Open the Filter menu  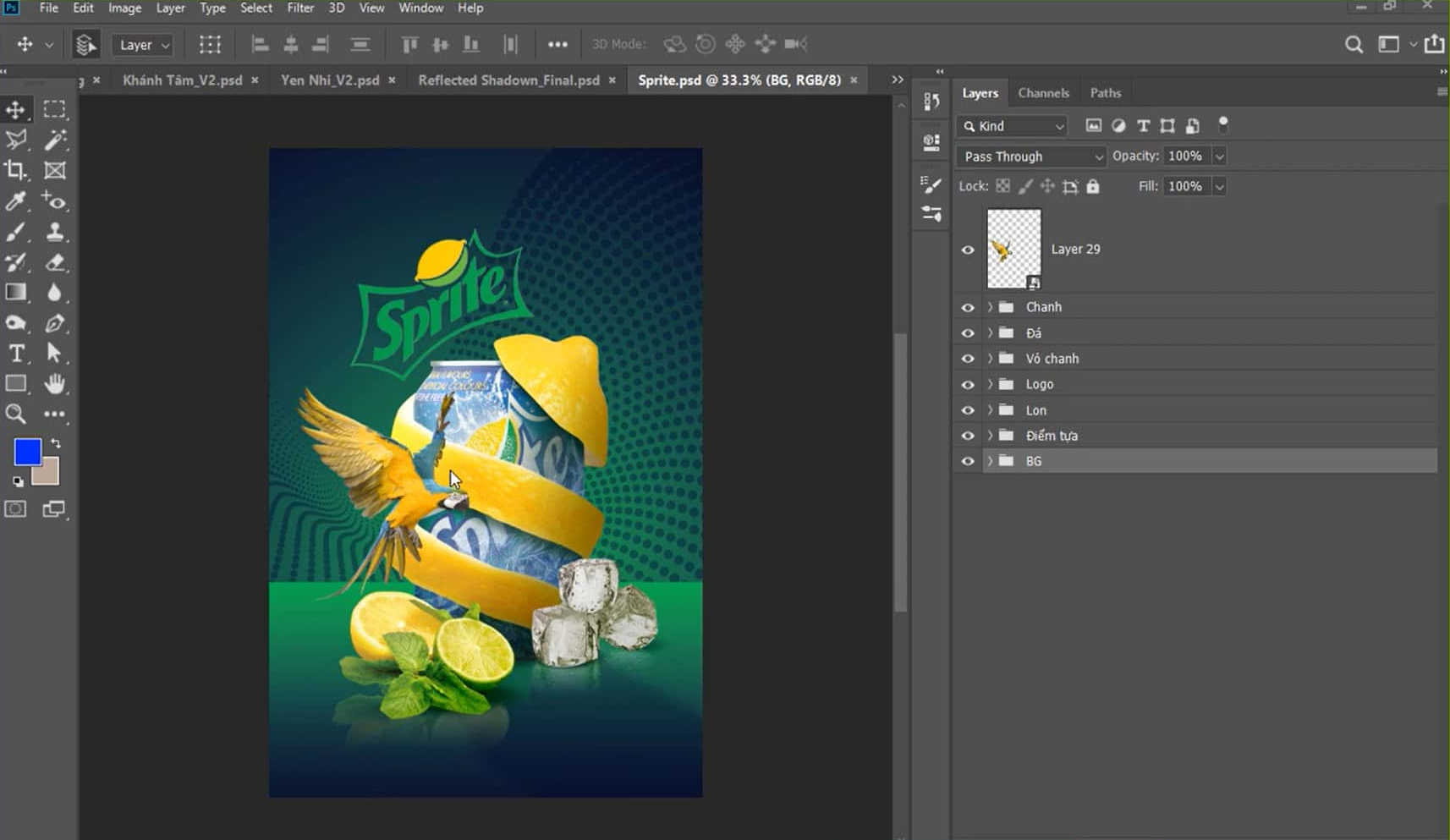(x=300, y=8)
